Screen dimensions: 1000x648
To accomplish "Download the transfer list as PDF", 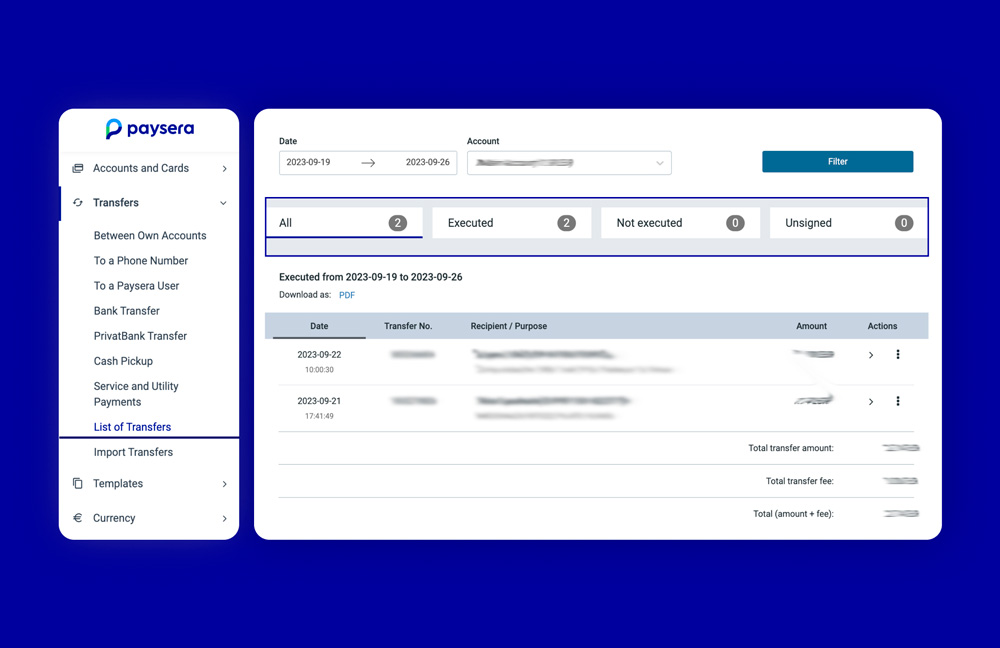I will tap(346, 294).
